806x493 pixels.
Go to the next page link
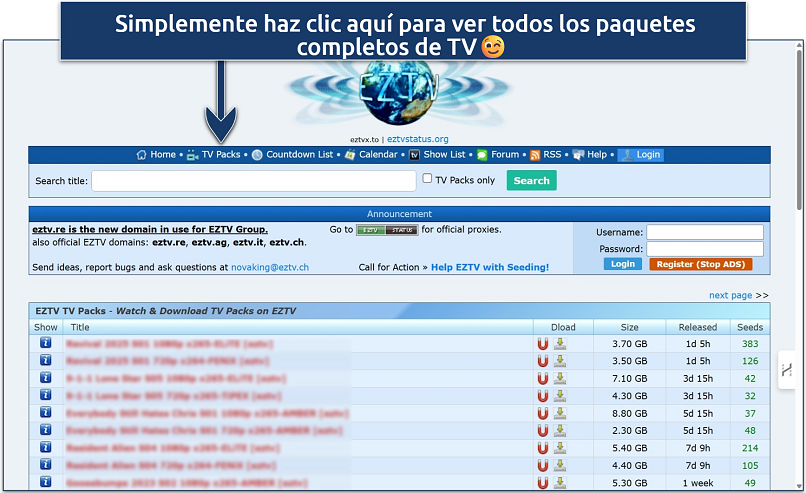[730, 295]
